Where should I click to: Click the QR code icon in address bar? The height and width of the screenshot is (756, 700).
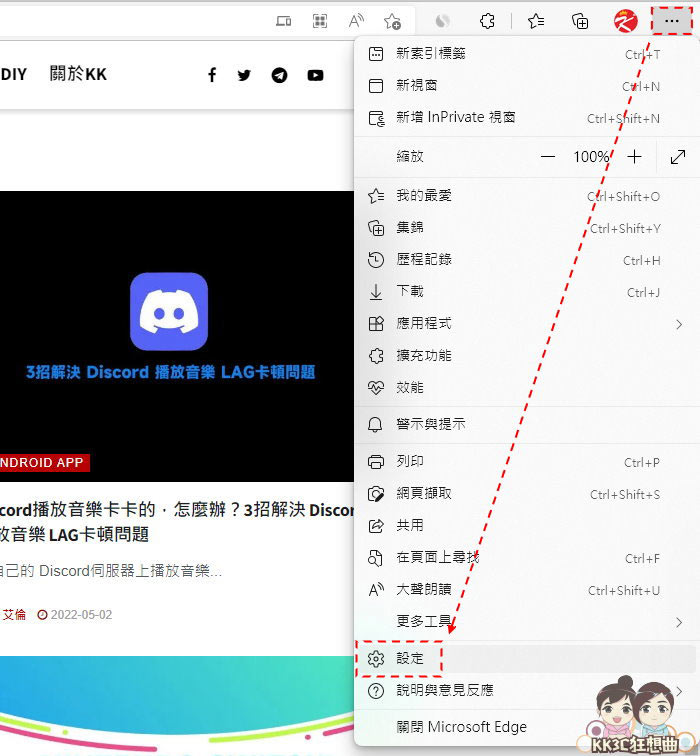tap(320, 21)
